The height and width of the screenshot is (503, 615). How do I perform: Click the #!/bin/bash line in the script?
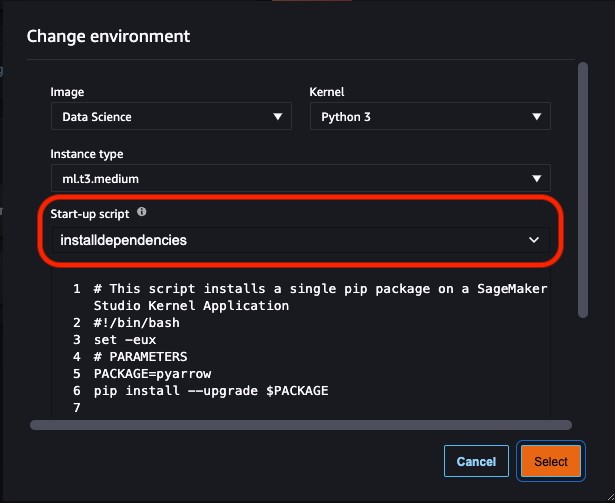pos(136,323)
